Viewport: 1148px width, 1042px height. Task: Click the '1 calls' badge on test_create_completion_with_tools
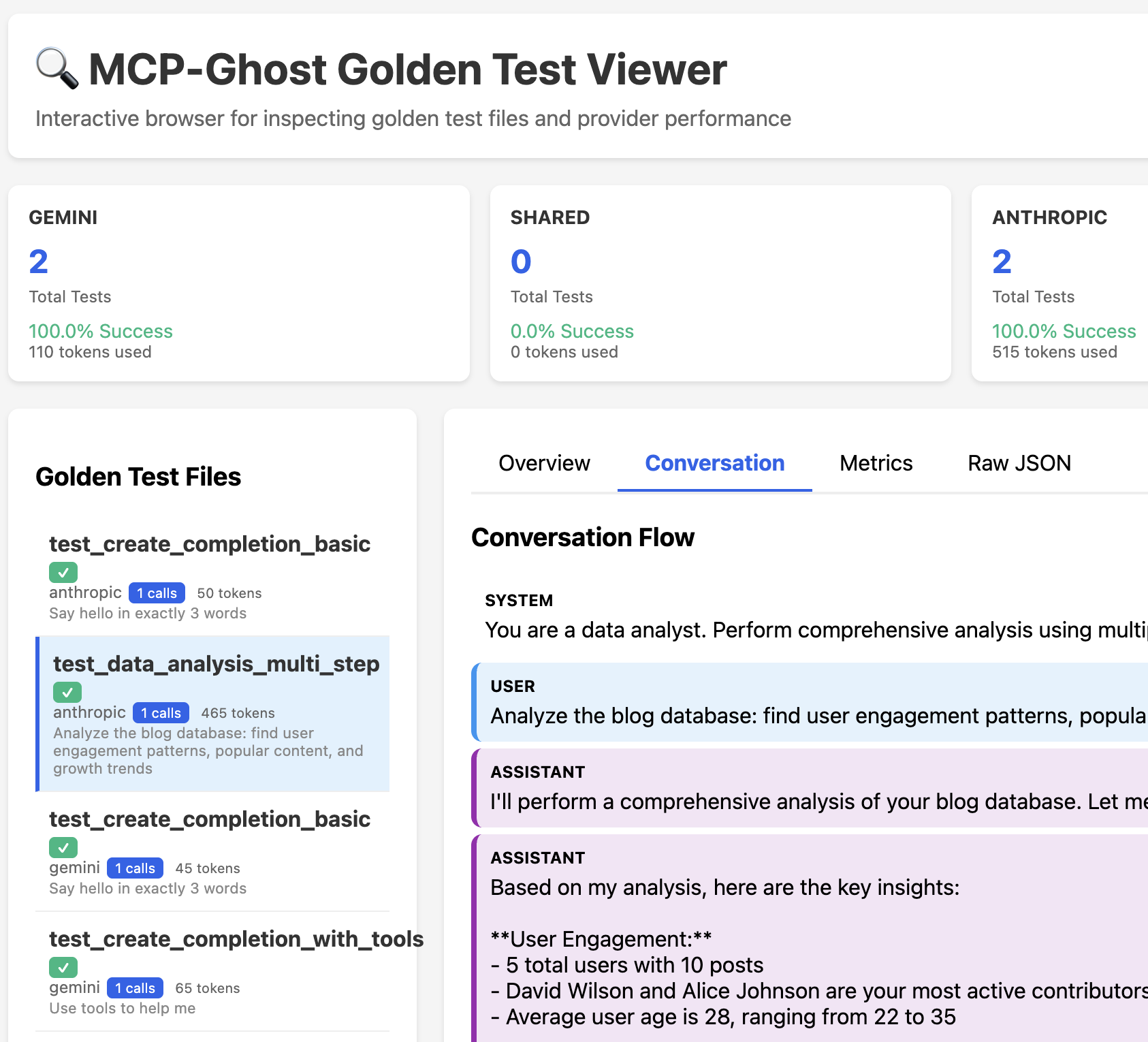[x=135, y=988]
